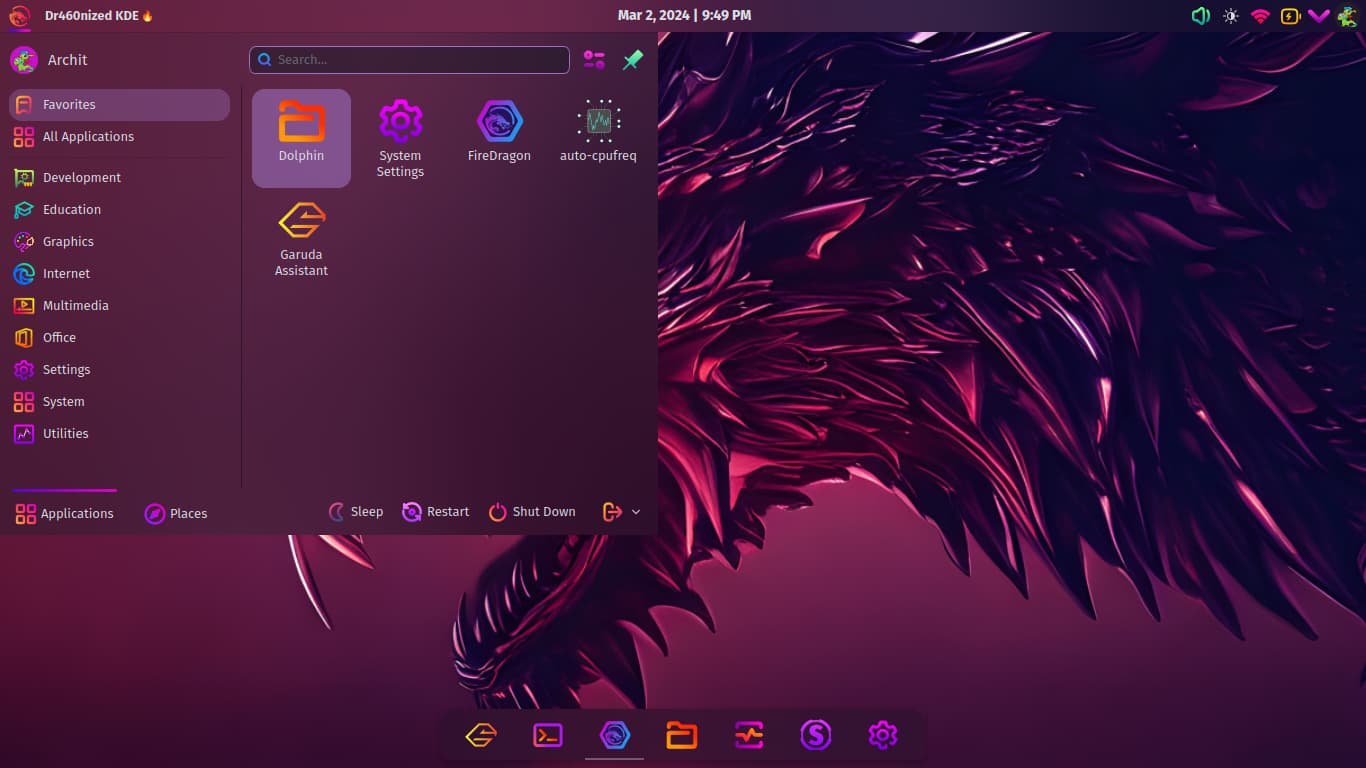
Task: Click the Shut Down button
Action: (x=532, y=512)
